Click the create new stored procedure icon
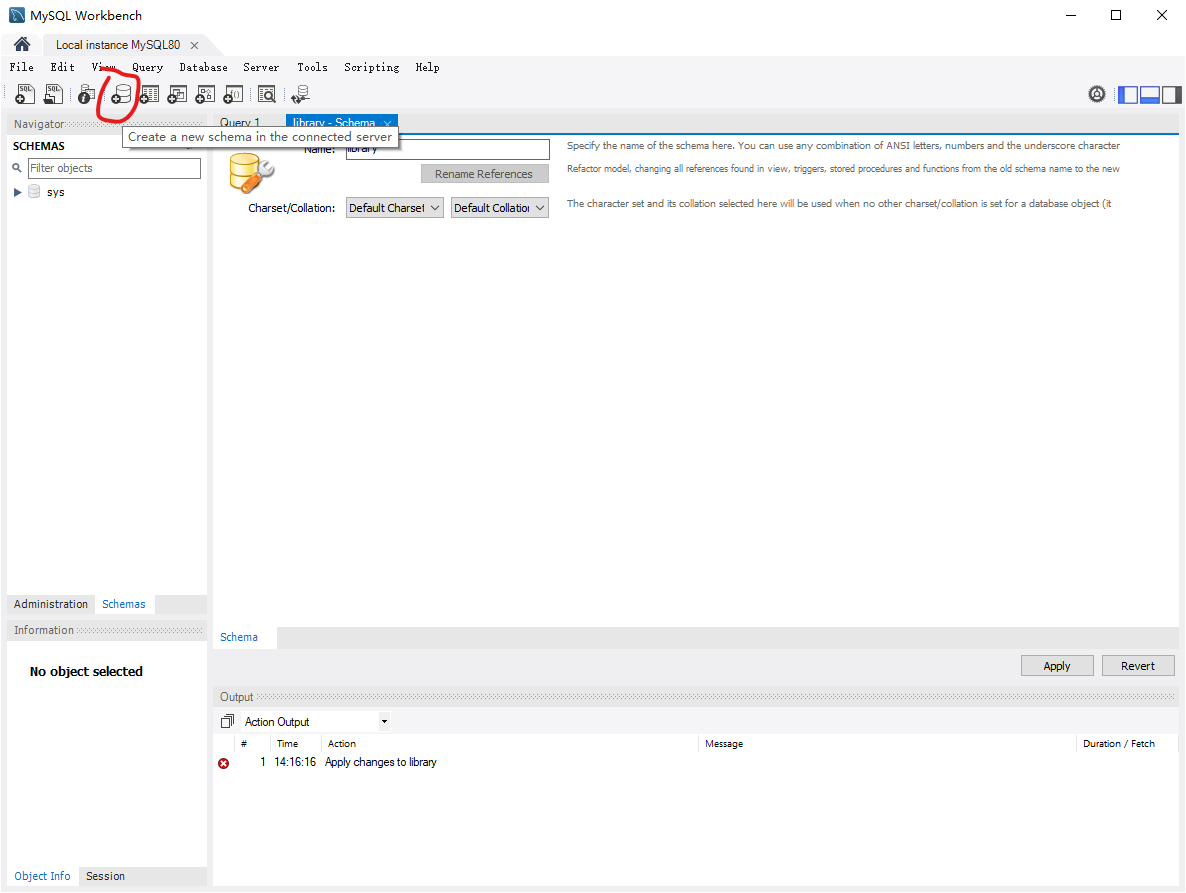 click(x=205, y=95)
